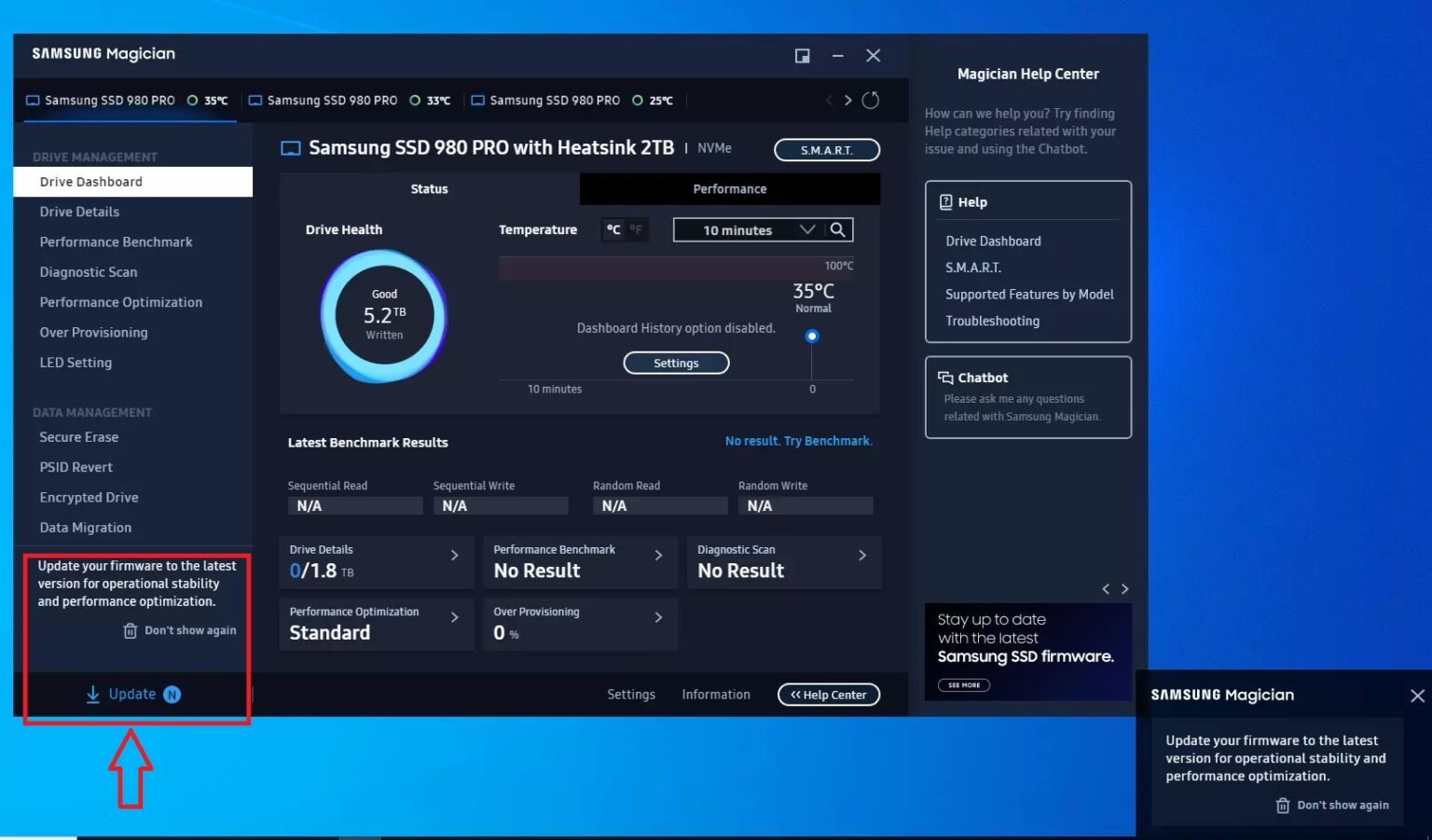1432x840 pixels.
Task: Click the drive icon beside Samsung SSD 980 PRO title
Action: pyautogui.click(x=289, y=147)
